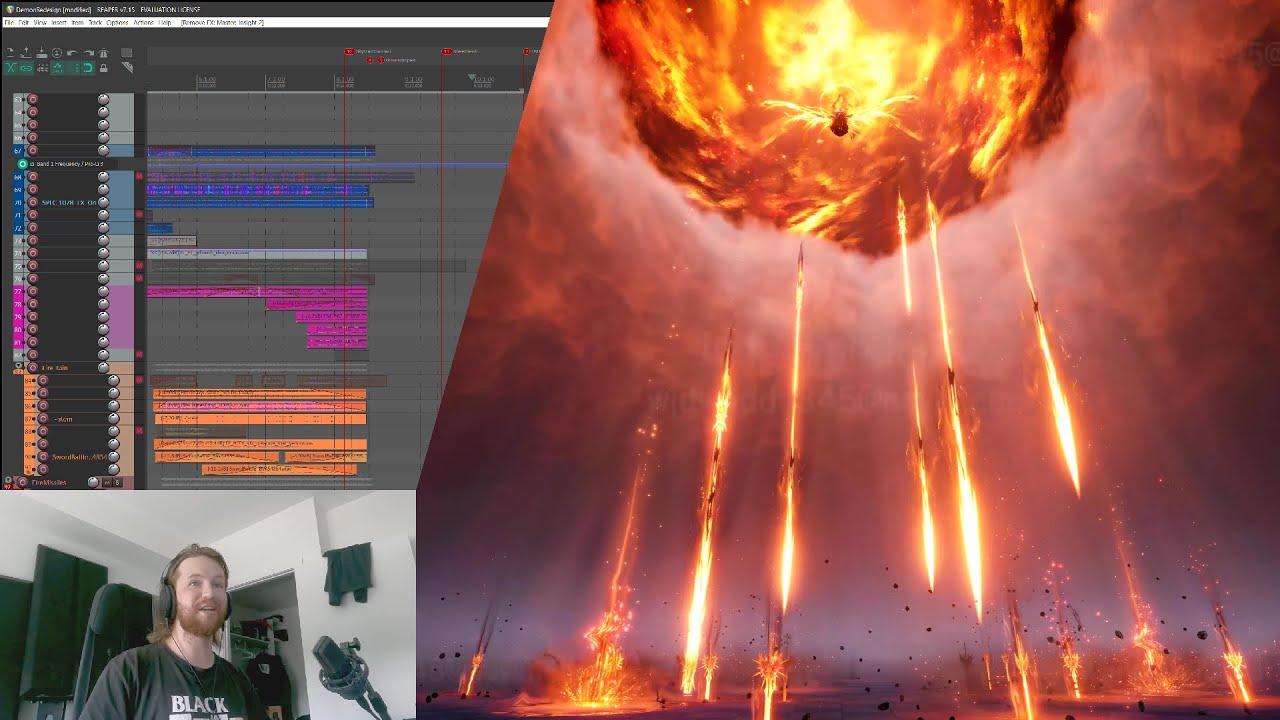Screen dimensions: 1280x720
Task: Select the Band 1 Frequency / Pro-Q 3 envelope lane
Action: point(67,164)
